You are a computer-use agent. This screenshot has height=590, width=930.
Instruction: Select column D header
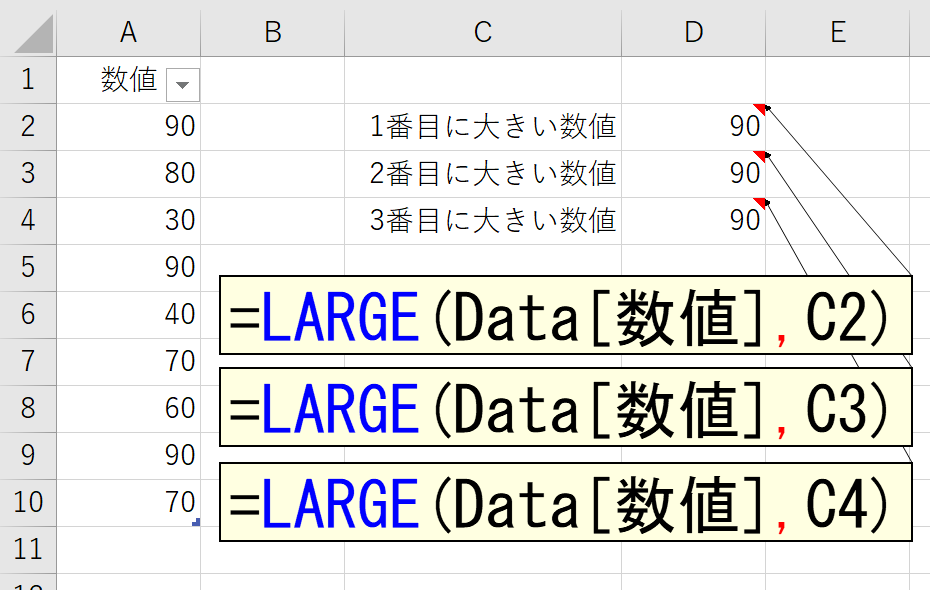[693, 32]
